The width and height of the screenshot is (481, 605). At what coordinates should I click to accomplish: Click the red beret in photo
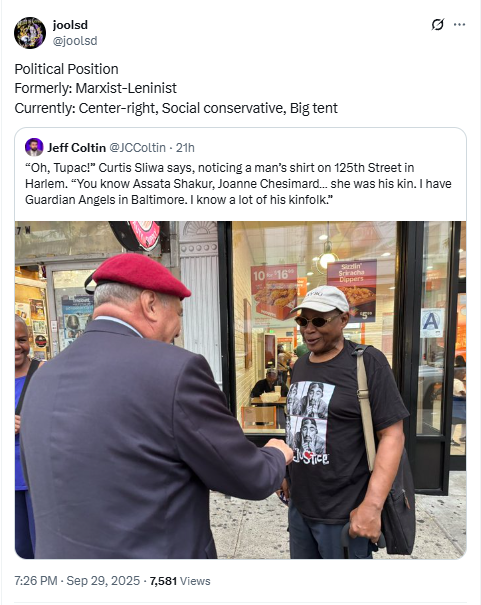141,275
